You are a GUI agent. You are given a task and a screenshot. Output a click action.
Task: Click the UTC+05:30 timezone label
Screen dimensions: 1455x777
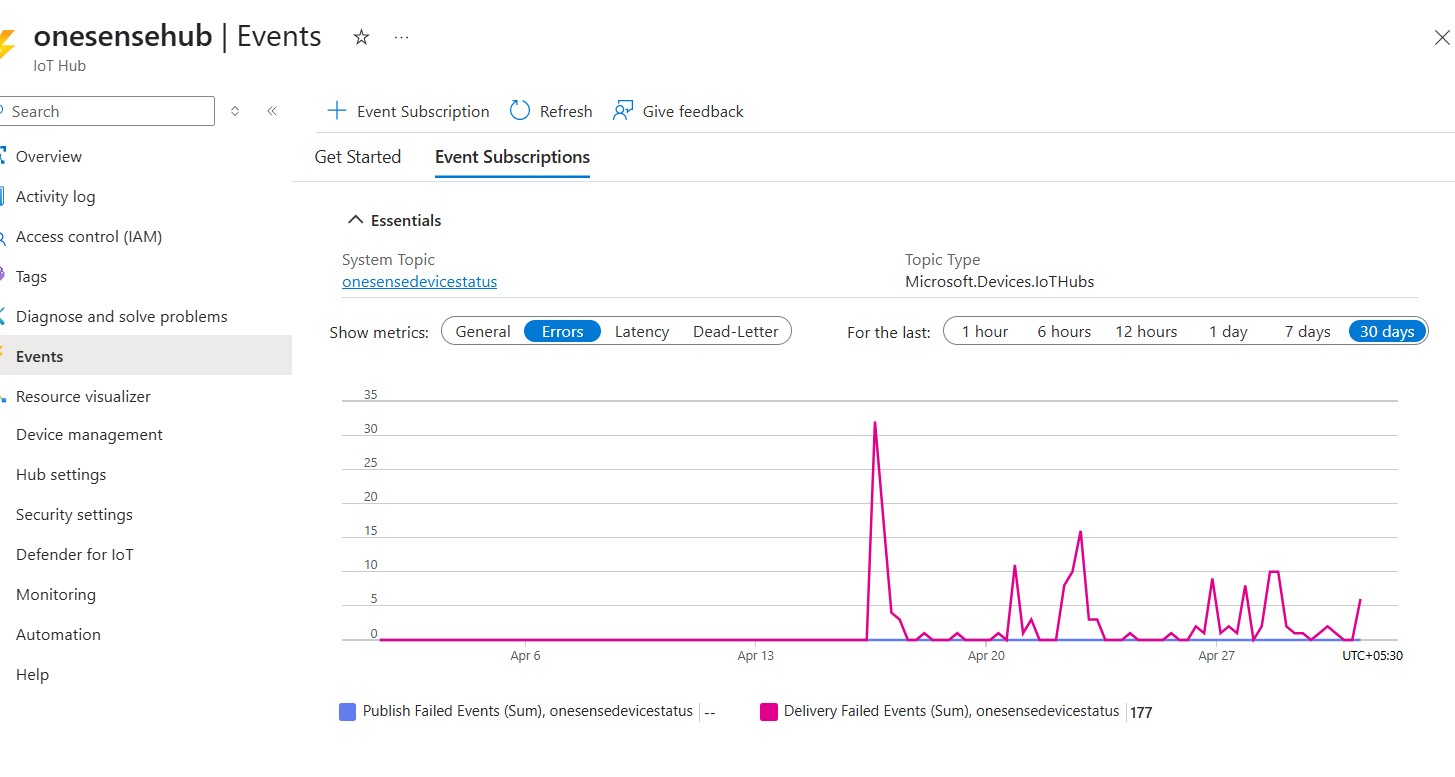[x=1372, y=656]
